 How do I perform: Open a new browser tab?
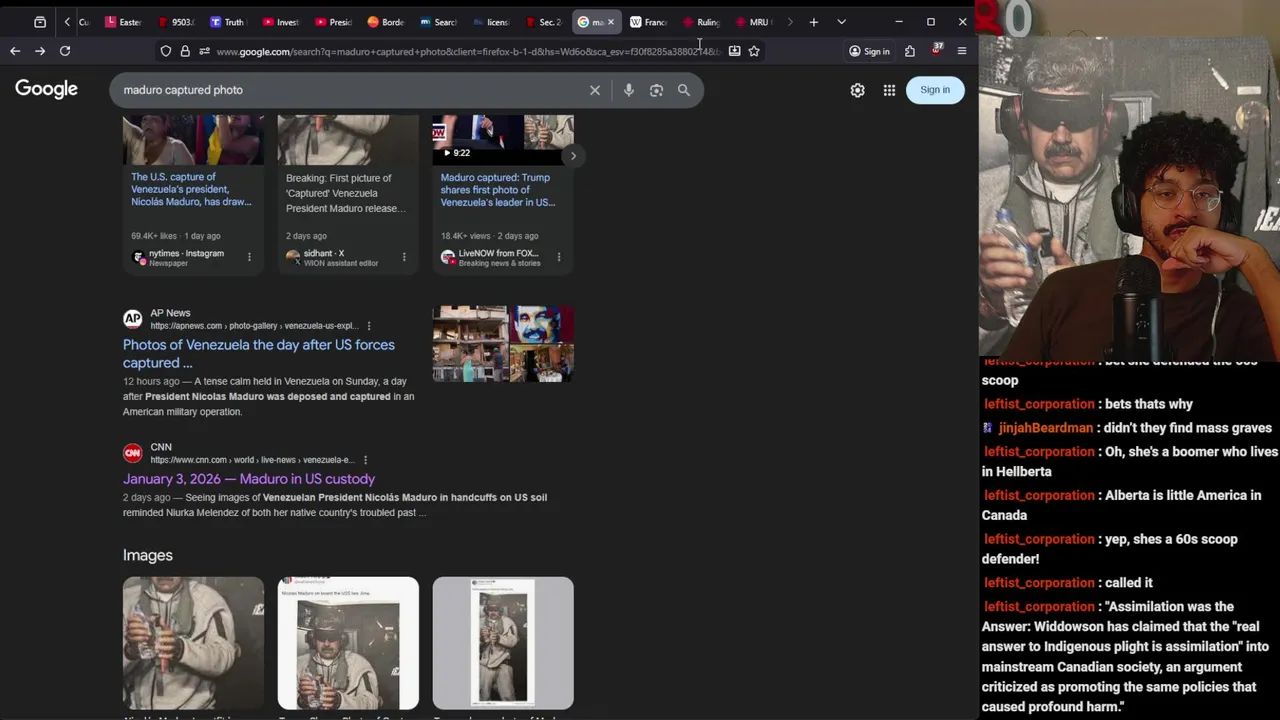(814, 22)
